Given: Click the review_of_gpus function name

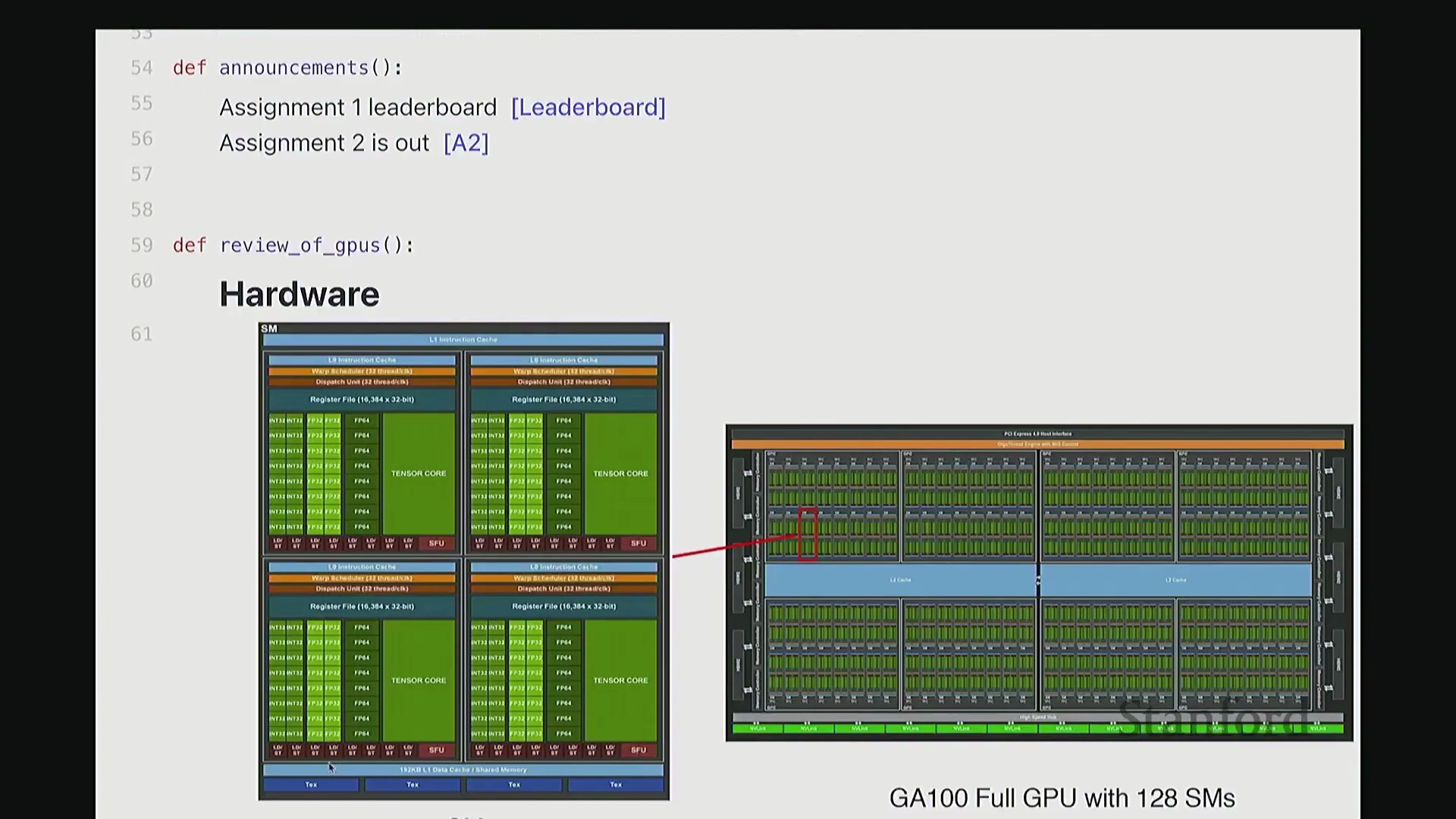Looking at the screenshot, I should point(300,246).
